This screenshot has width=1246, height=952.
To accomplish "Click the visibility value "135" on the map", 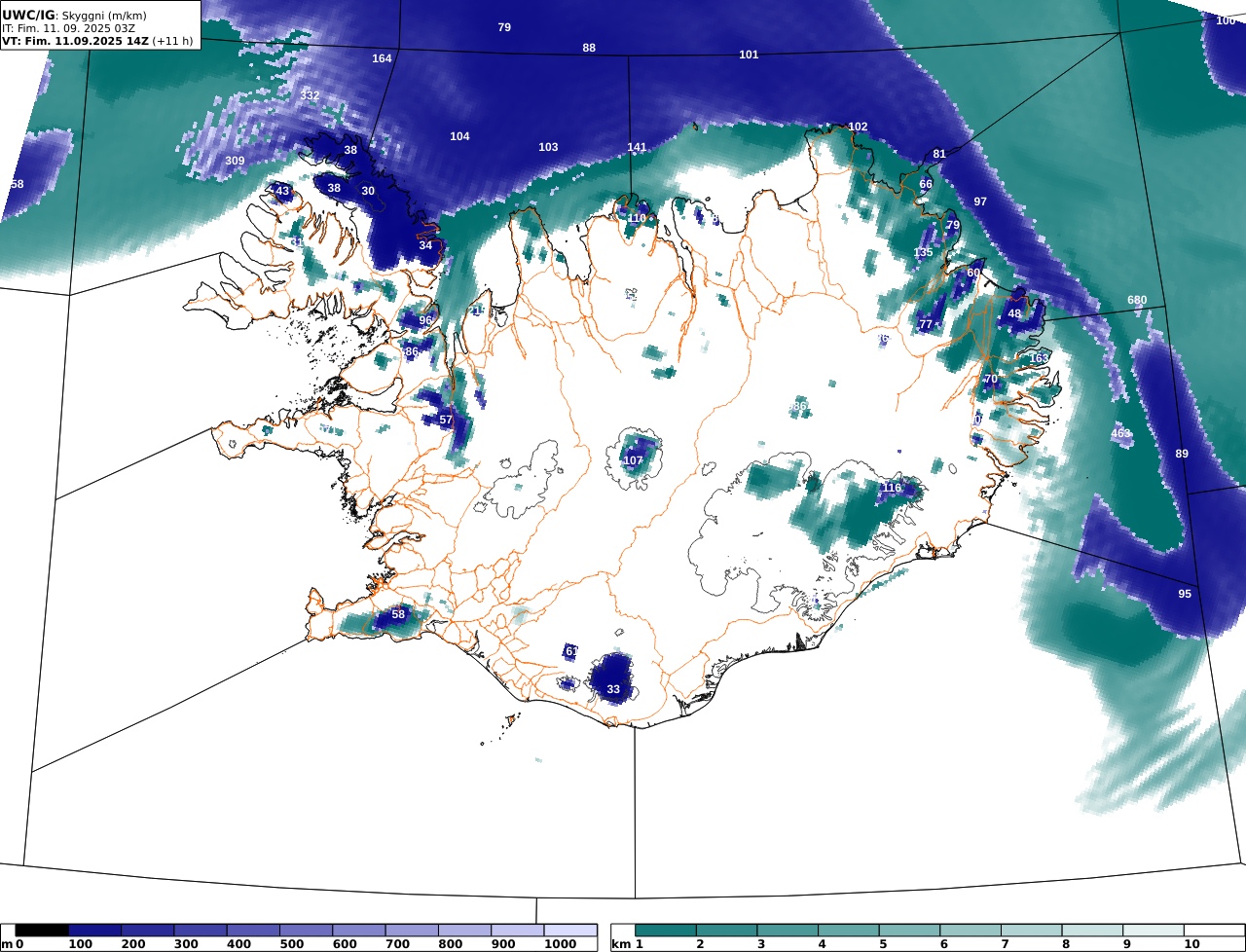I will [x=923, y=252].
